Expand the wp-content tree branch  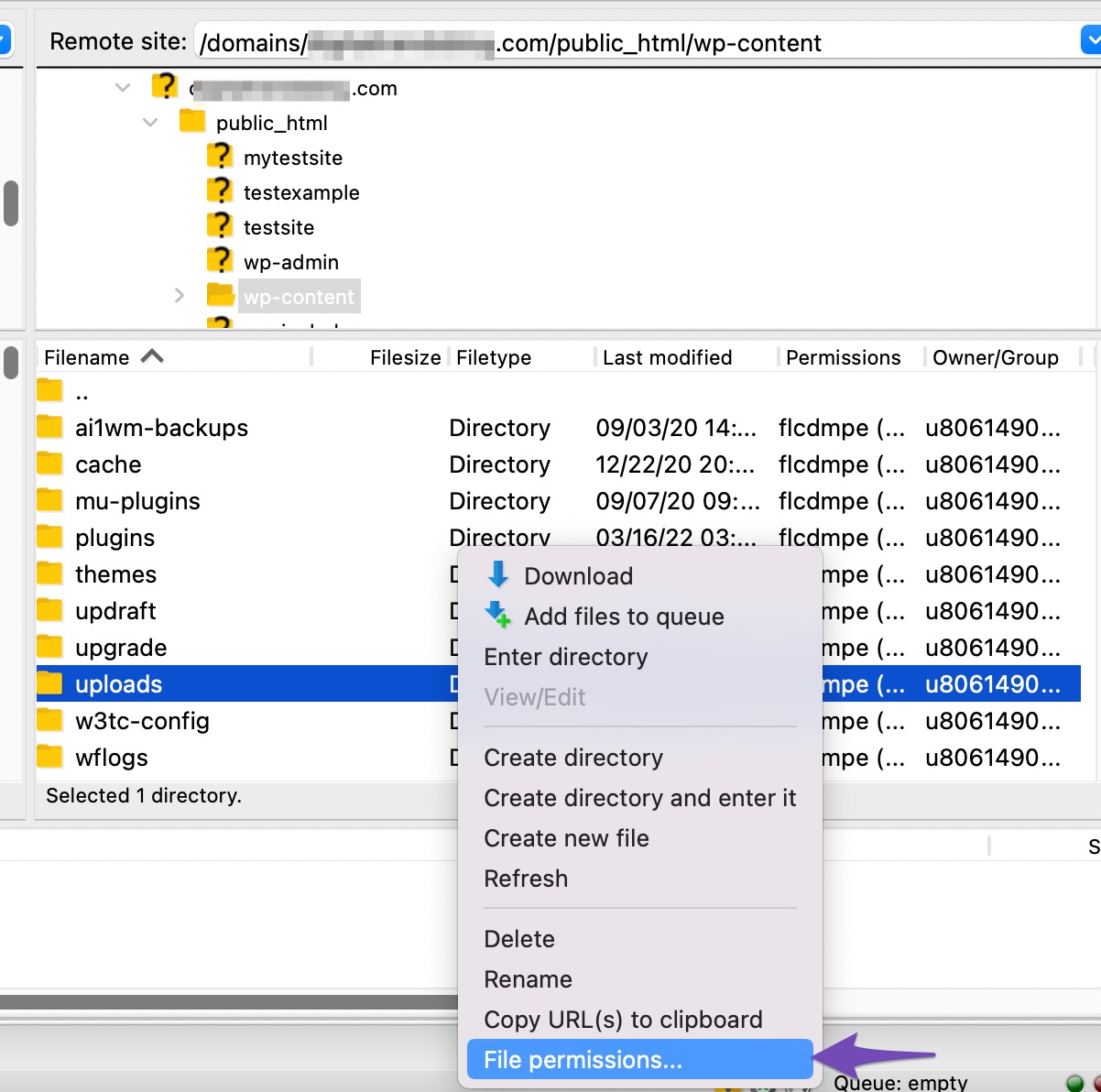pos(180,295)
